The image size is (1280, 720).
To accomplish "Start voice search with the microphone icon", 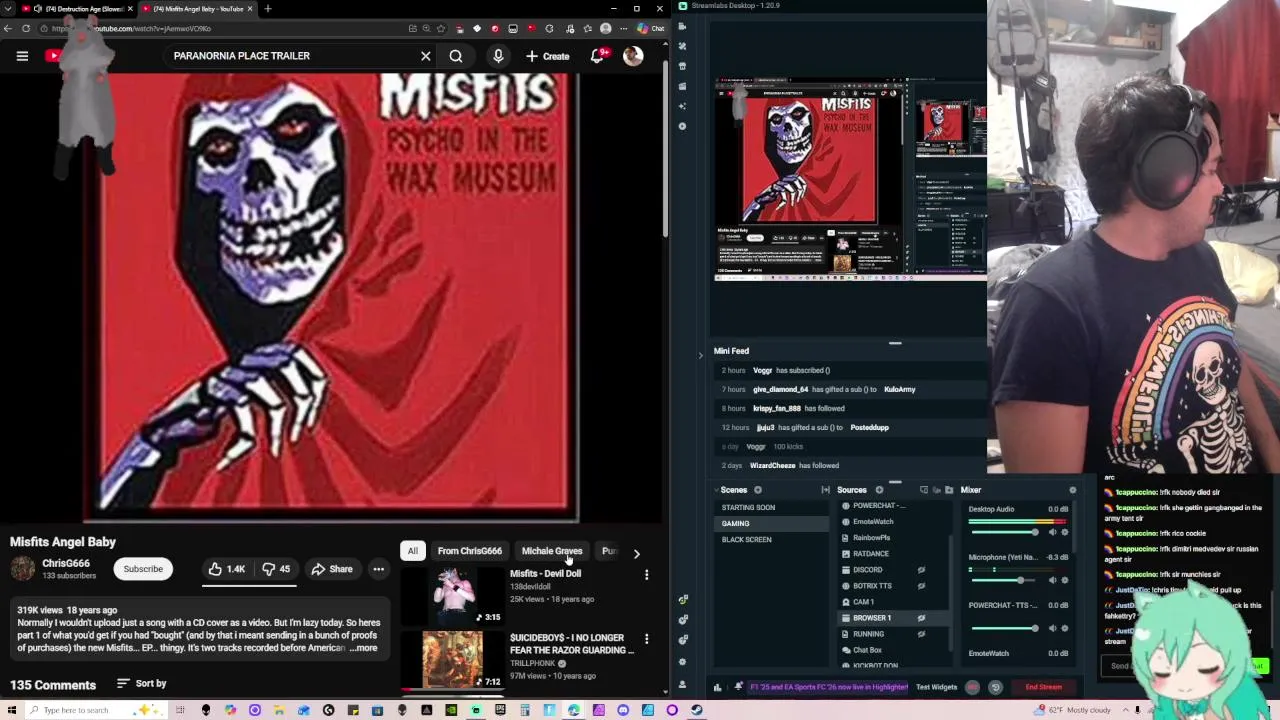I will point(498,56).
